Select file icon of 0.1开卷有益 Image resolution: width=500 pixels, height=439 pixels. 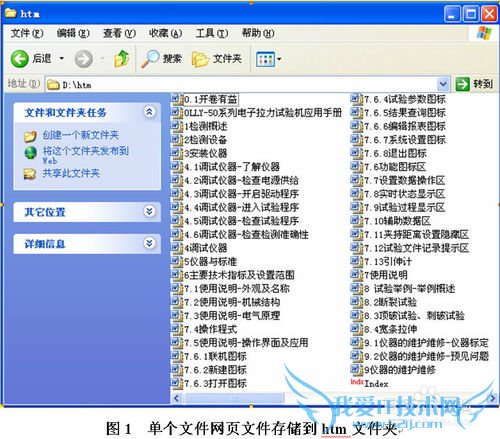(176, 99)
